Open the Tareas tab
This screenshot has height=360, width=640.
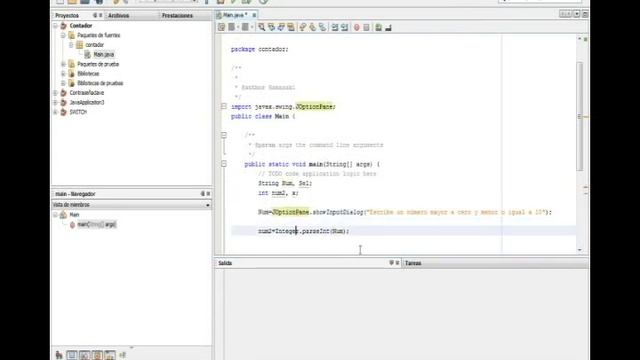(x=413, y=263)
